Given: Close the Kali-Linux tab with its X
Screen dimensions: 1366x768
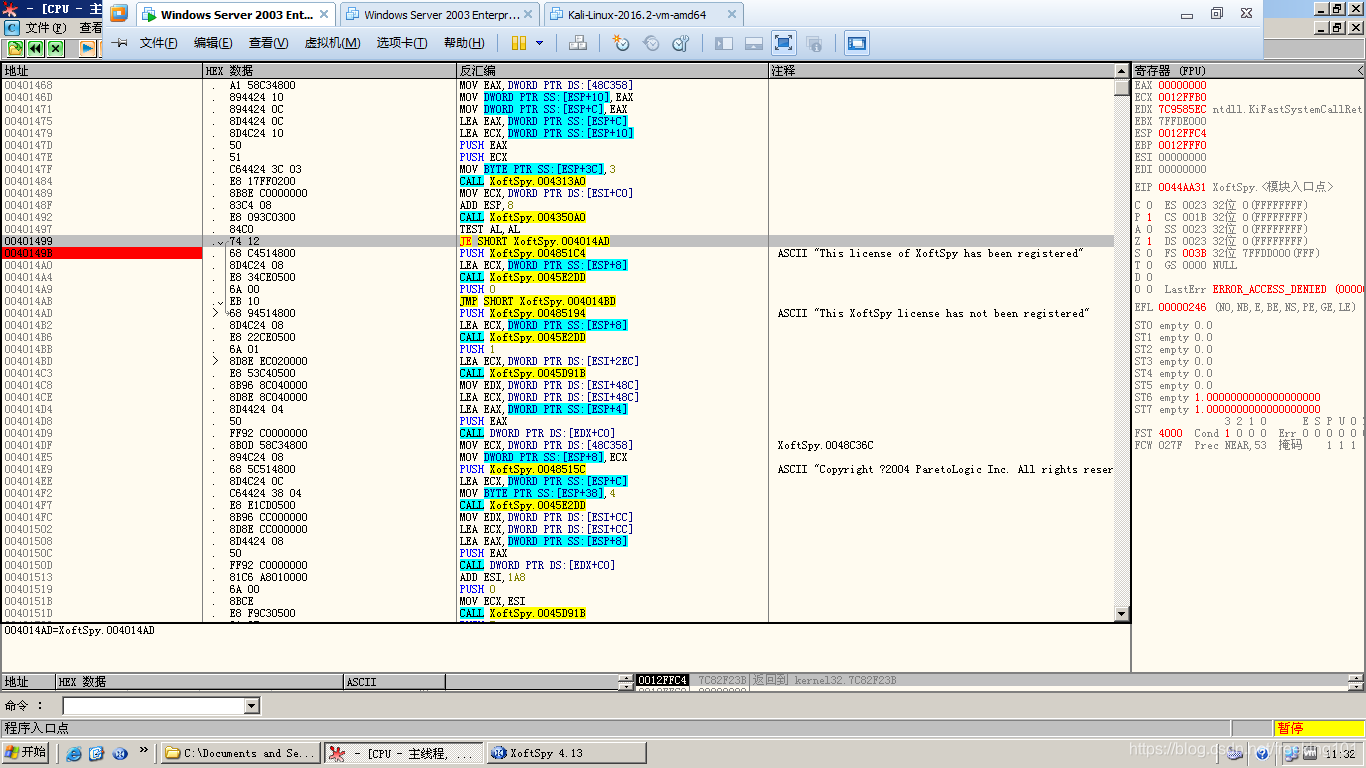Looking at the screenshot, I should click(730, 15).
